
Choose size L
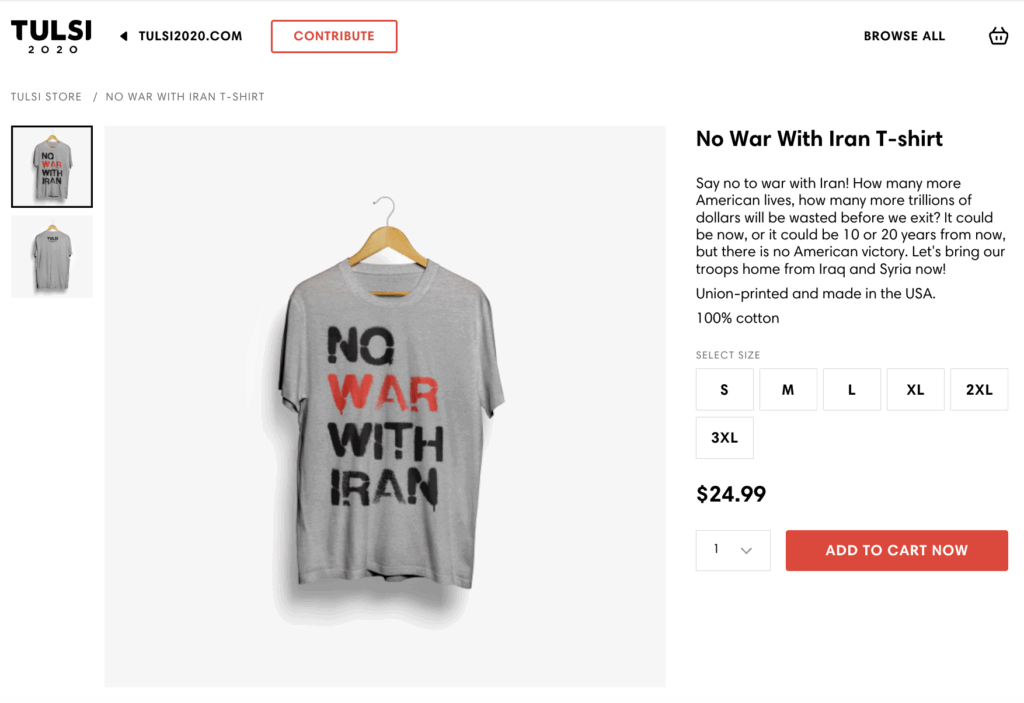point(852,390)
